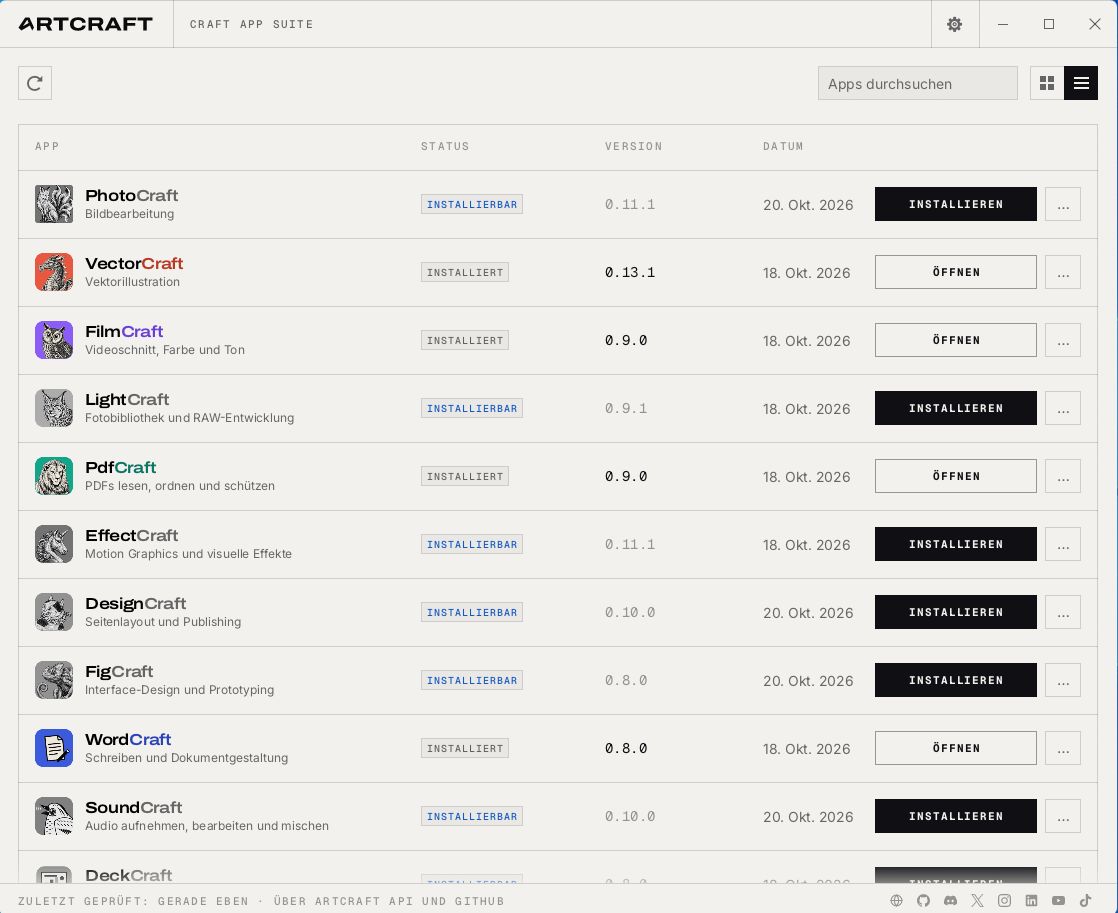Launch WordCraft via Öffnen

pos(955,748)
